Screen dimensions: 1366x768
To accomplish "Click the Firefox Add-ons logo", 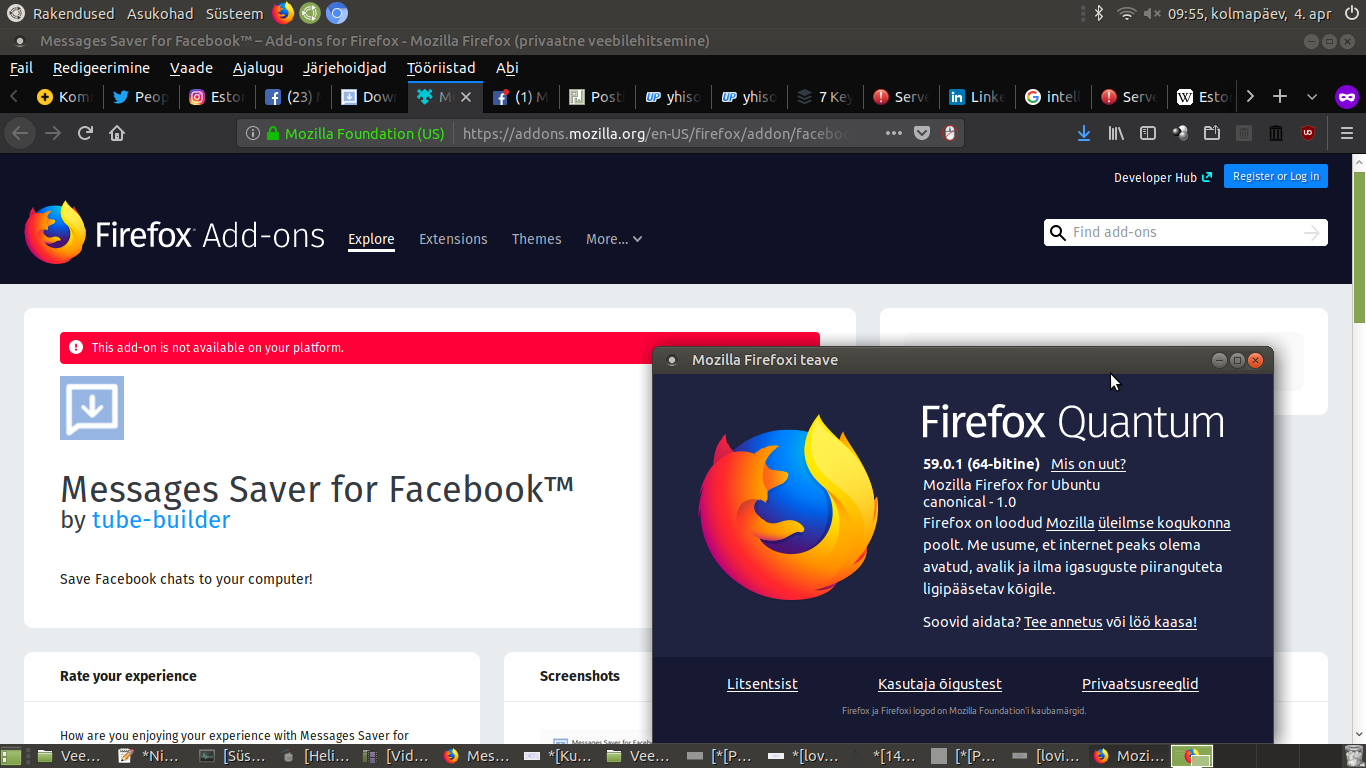I will coord(175,234).
